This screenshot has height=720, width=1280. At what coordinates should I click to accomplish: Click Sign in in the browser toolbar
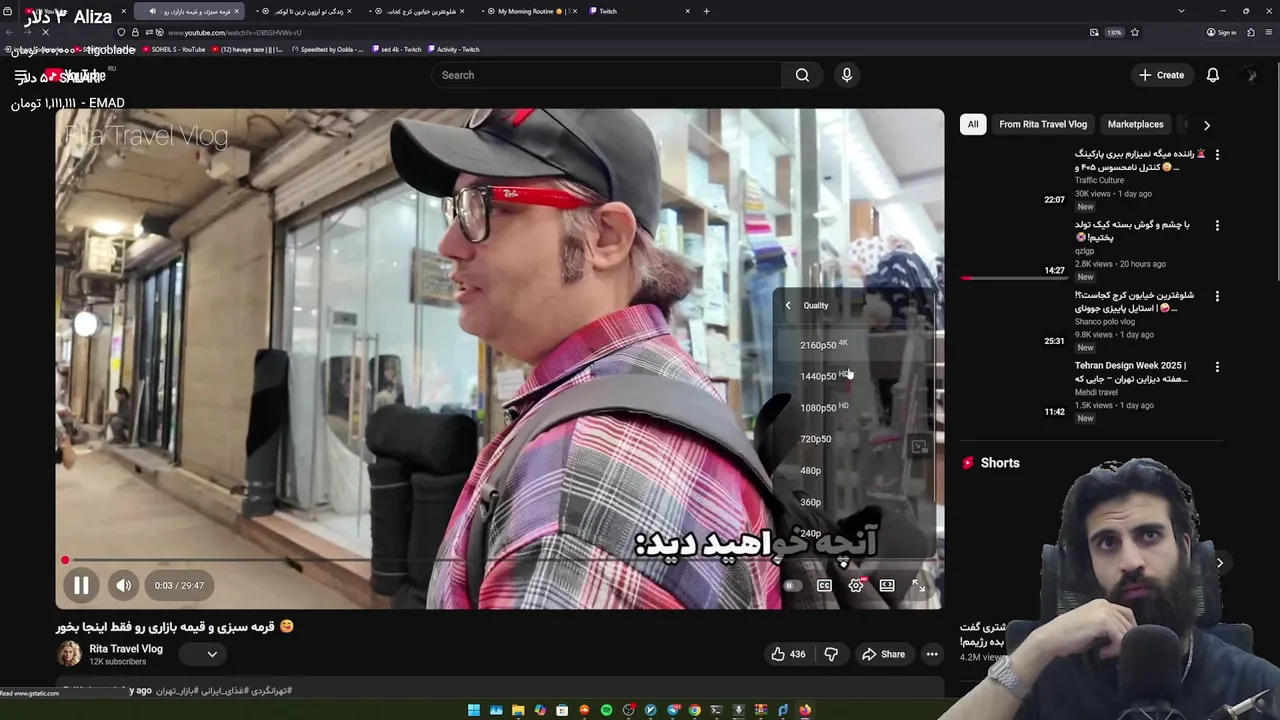[x=1221, y=32]
